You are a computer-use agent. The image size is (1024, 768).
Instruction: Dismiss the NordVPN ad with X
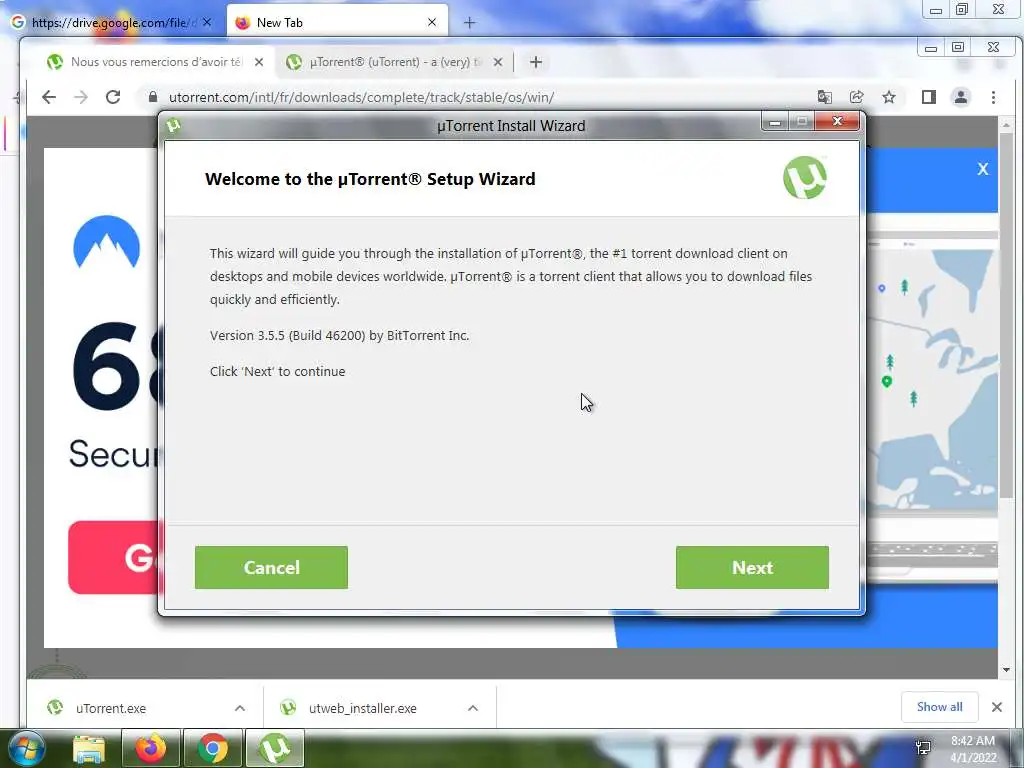[983, 169]
